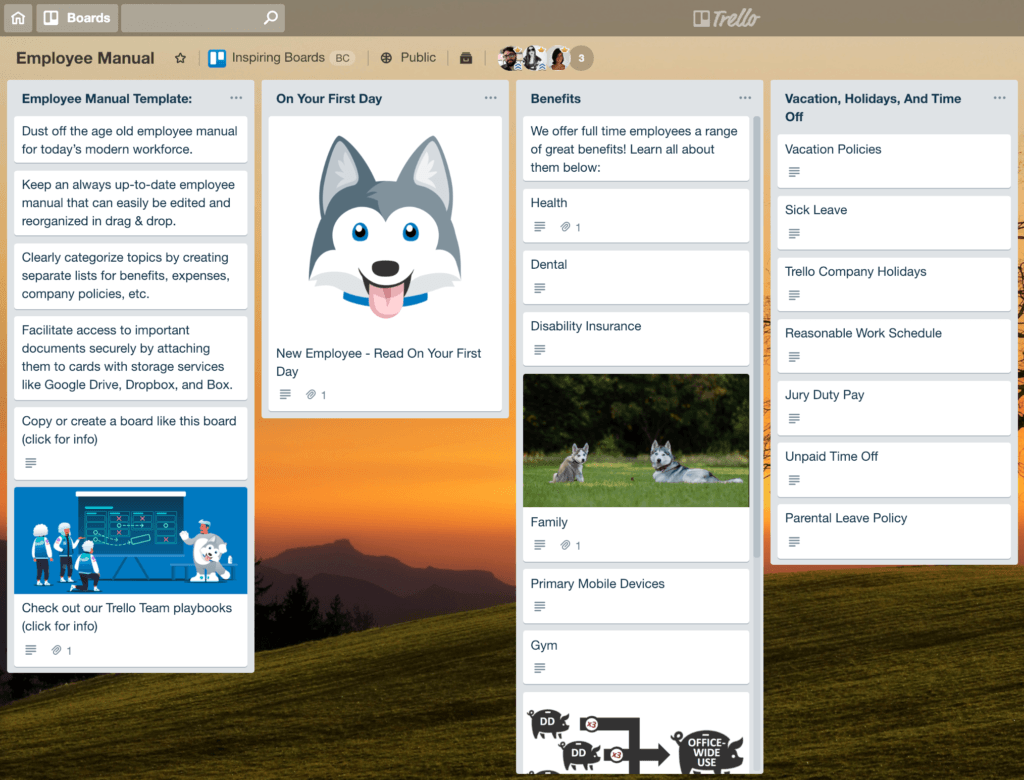
Task: Click the Trello logo in header
Action: 726,18
